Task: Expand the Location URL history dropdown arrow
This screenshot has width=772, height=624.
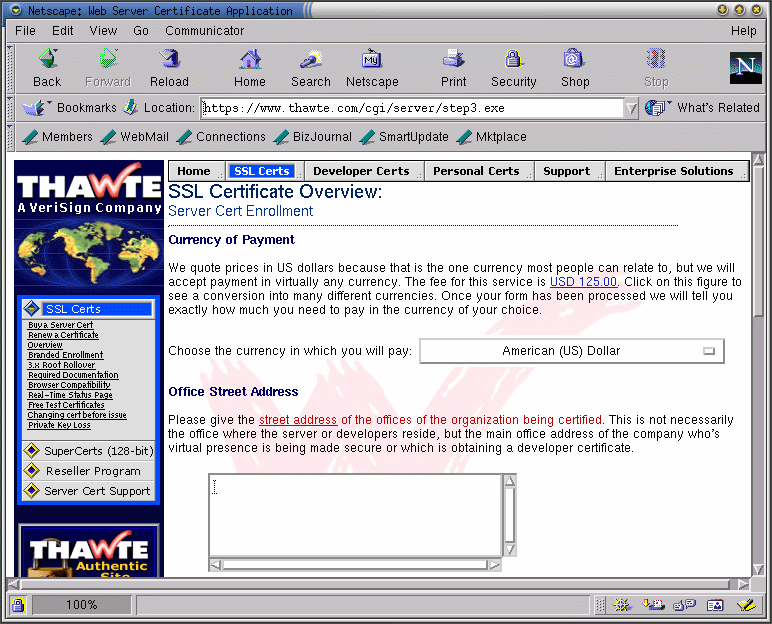Action: (630, 108)
